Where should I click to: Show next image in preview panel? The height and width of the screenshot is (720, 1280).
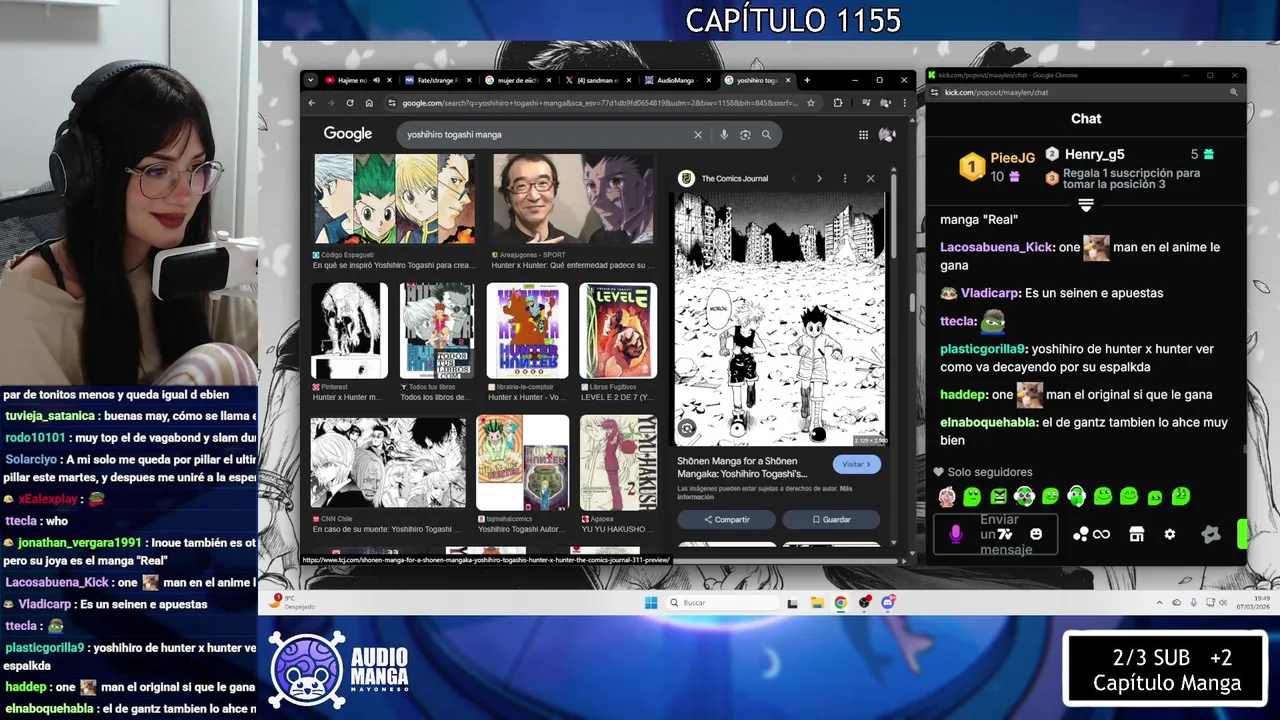[819, 179]
